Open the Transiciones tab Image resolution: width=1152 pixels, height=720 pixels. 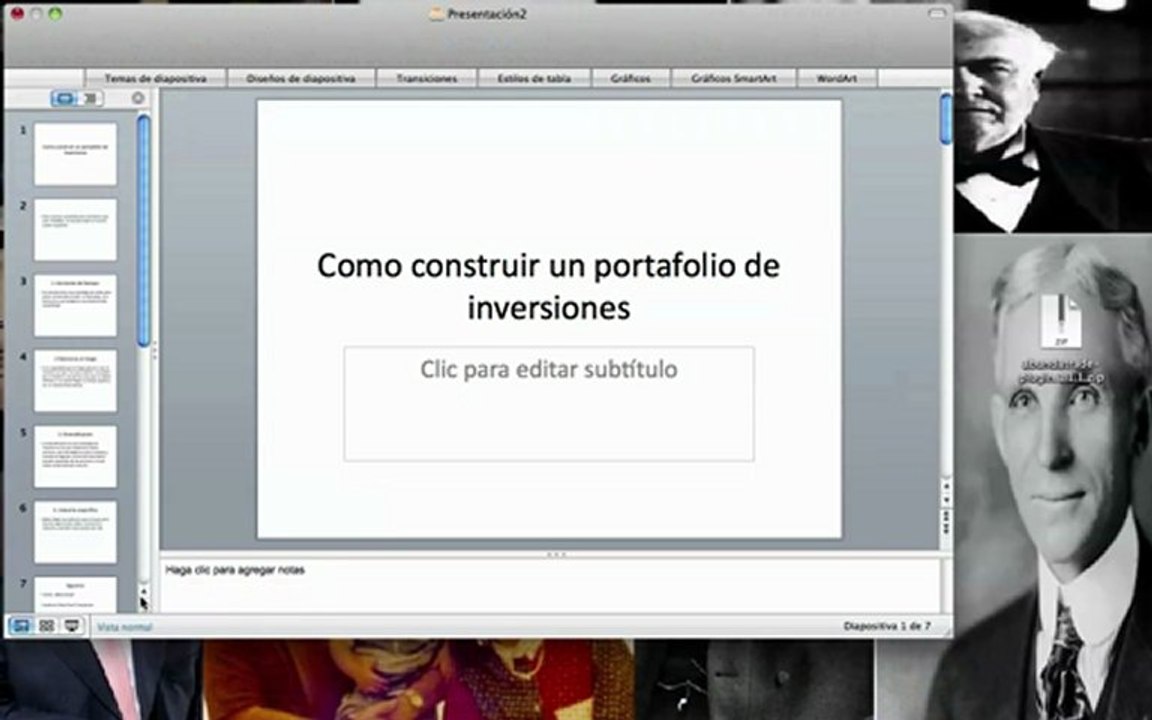coord(427,78)
